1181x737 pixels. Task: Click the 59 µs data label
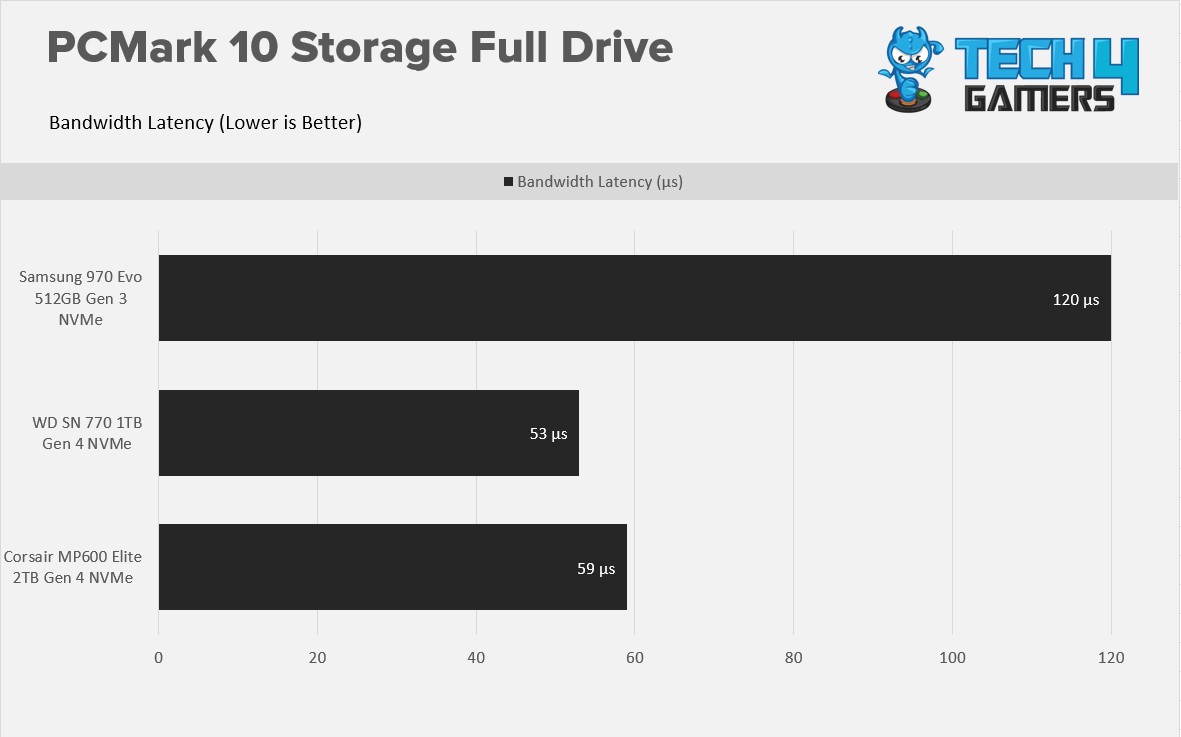[596, 568]
